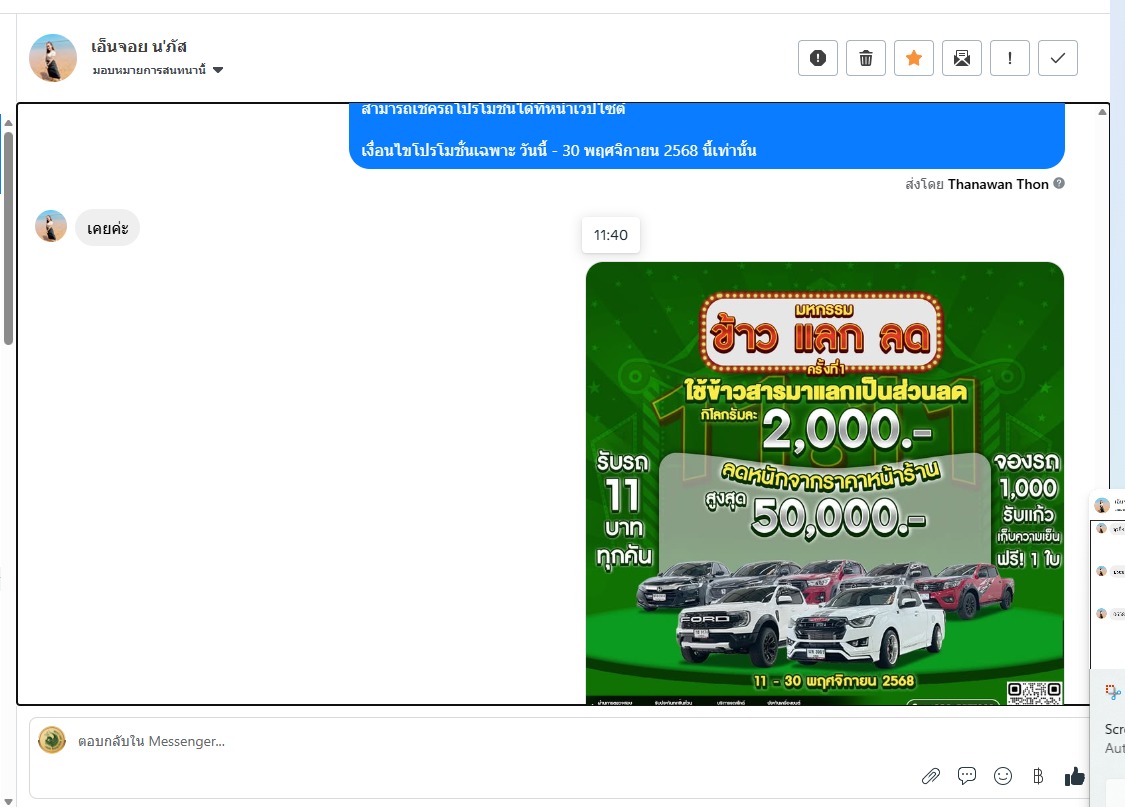Screen dimensions: 1125x807
Task: Send a thumbs-up like
Action: (x=1074, y=775)
